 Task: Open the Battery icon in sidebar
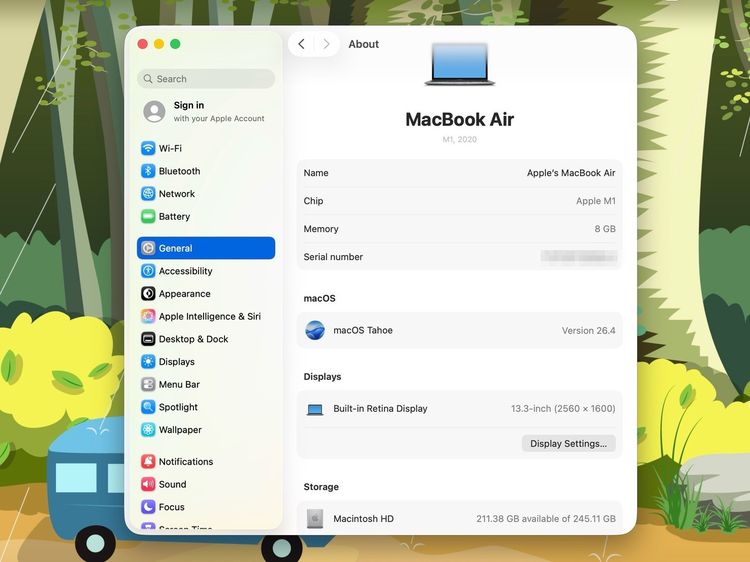pos(148,216)
